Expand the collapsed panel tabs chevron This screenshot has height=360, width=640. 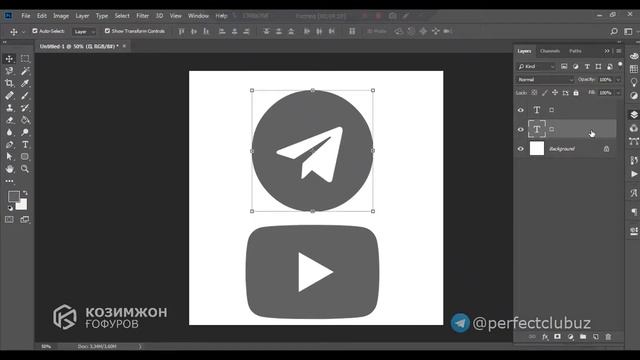[607, 51]
